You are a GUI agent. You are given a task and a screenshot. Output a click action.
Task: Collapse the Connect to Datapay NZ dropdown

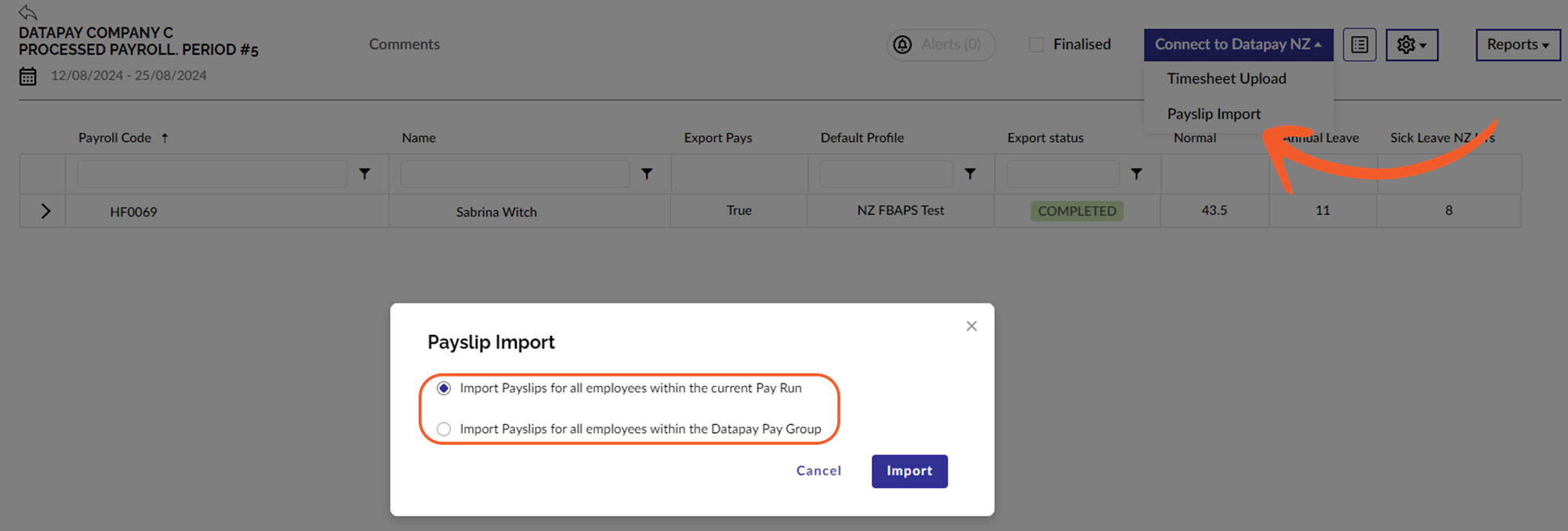pyautogui.click(x=1238, y=45)
